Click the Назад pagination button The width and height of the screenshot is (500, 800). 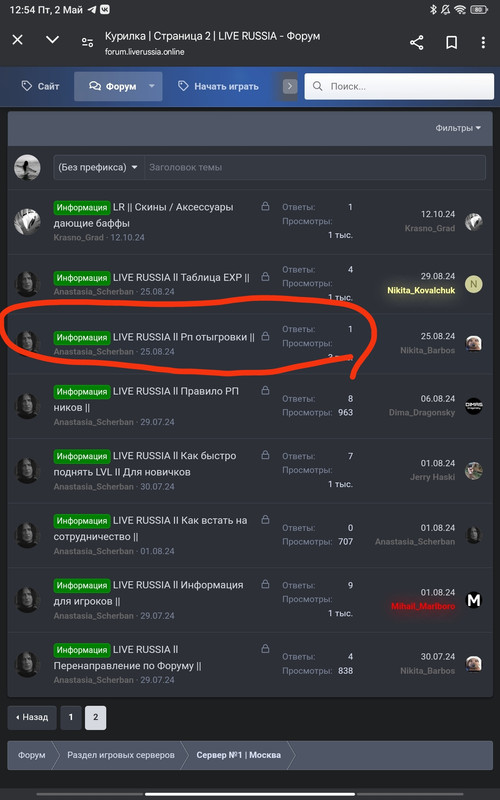coord(32,717)
